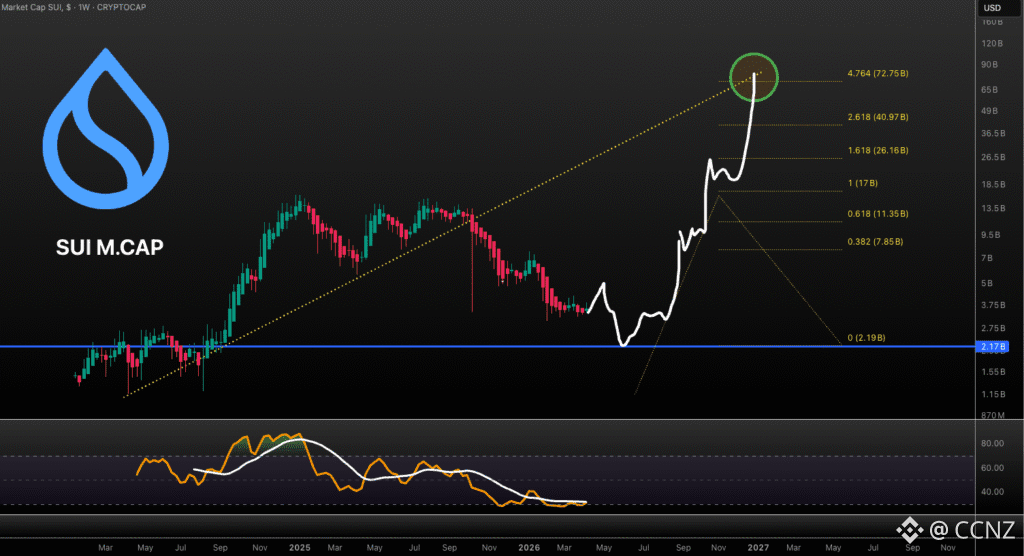This screenshot has height=556, width=1024.
Task: Click the 5B price axis label
Action: [987, 284]
